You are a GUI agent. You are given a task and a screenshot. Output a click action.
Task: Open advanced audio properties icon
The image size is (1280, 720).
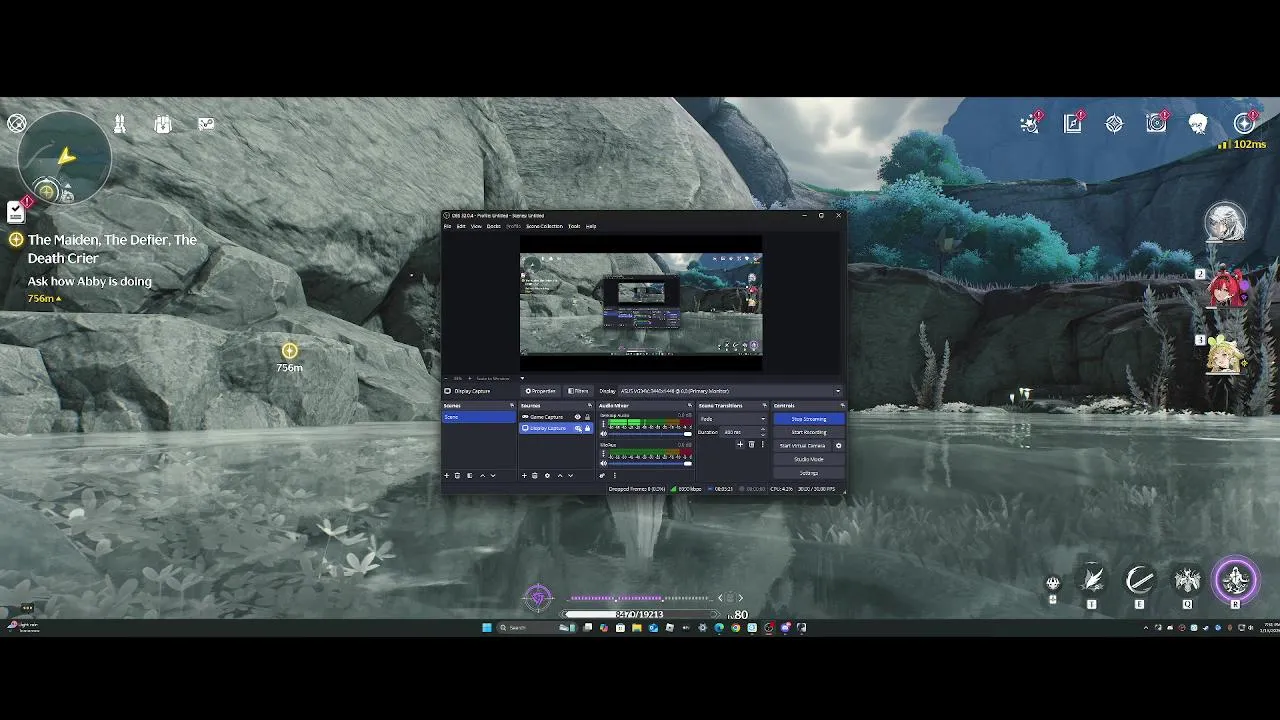point(602,475)
